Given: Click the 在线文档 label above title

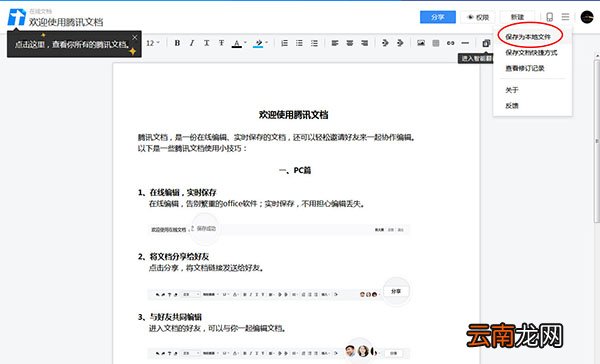Looking at the screenshot, I should point(41,11).
